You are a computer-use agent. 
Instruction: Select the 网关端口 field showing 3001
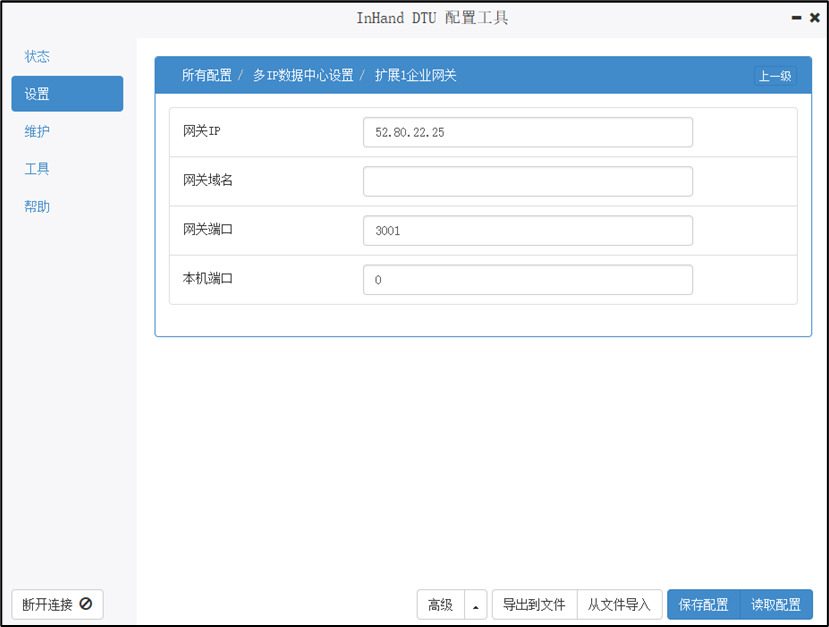coord(528,230)
